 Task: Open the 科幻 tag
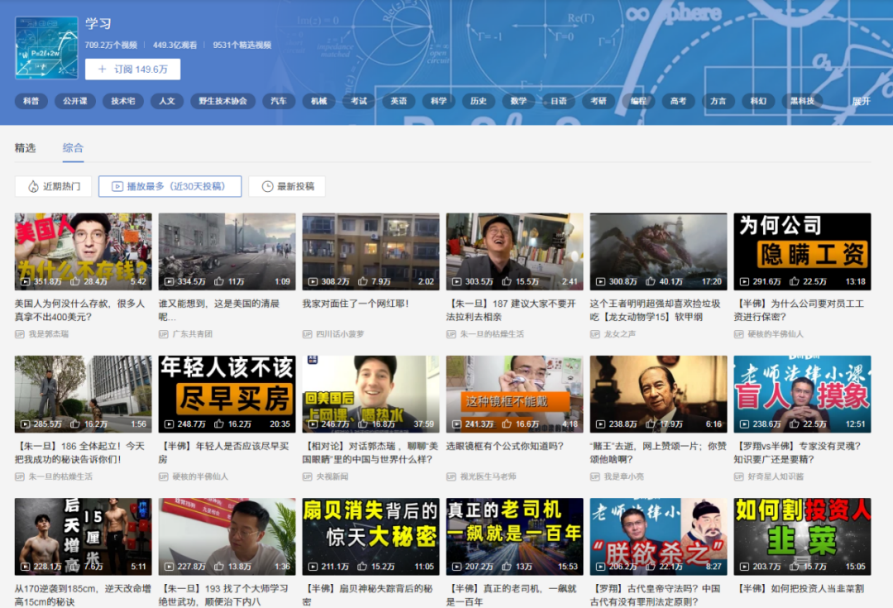tap(758, 101)
